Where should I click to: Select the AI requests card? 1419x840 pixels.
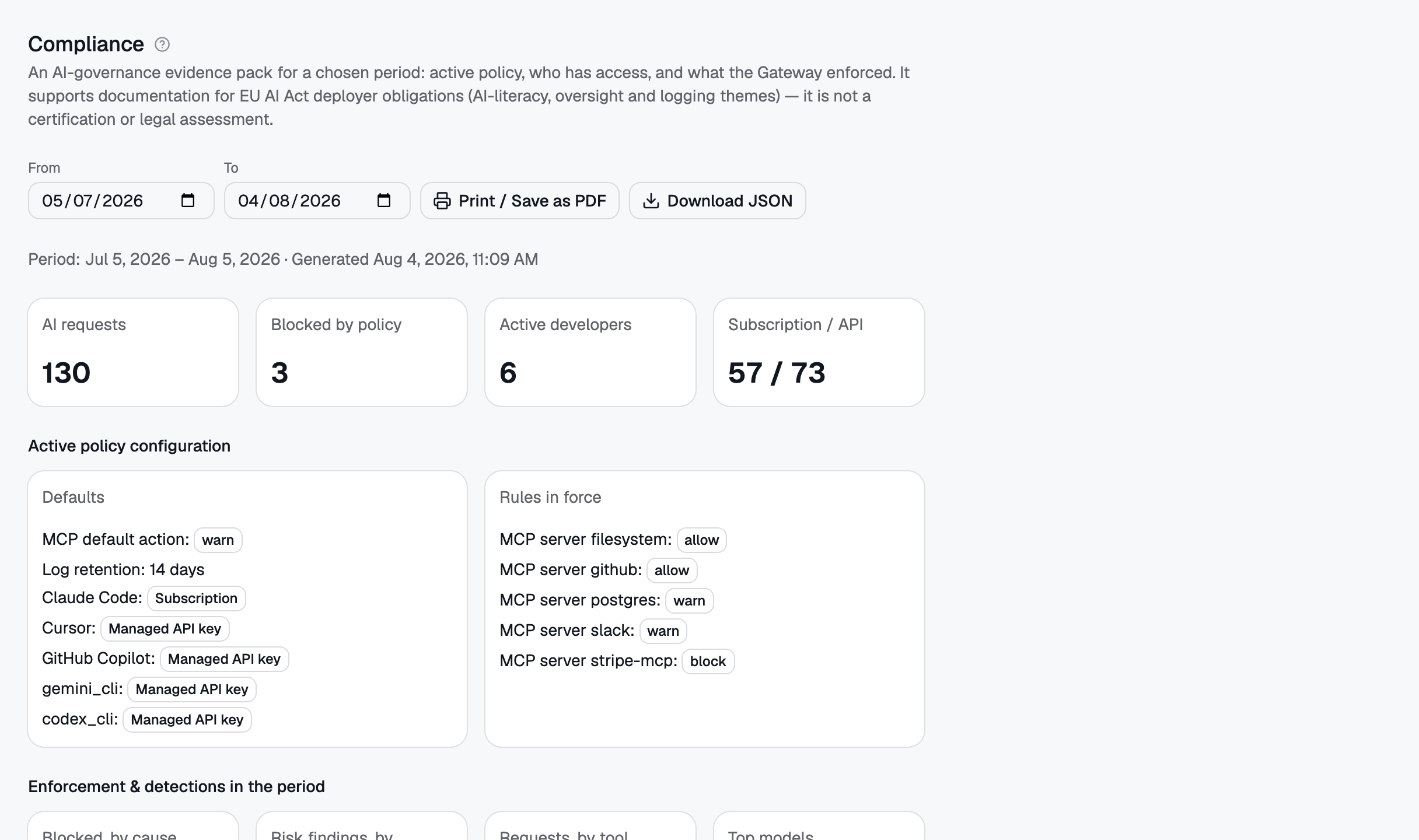(x=133, y=352)
